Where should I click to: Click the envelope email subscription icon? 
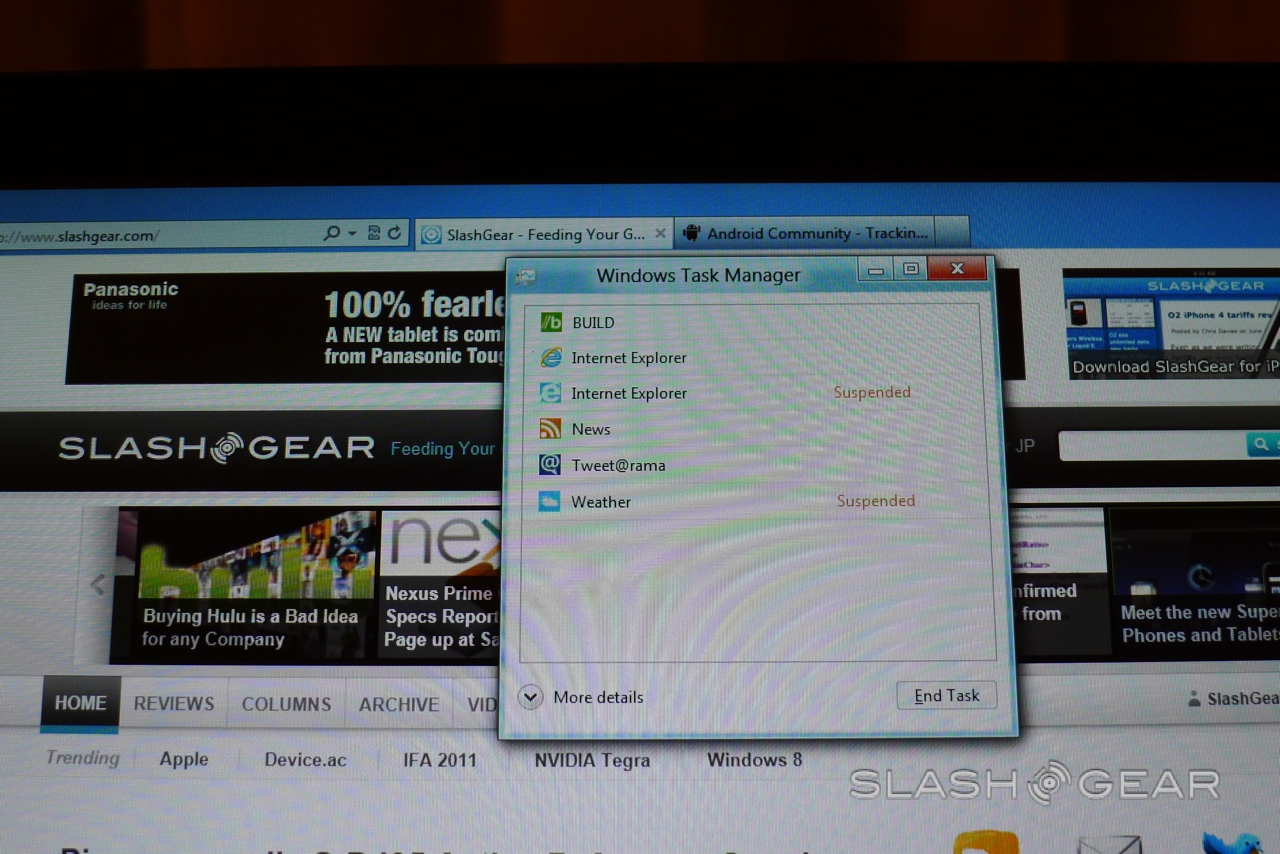[1110, 844]
